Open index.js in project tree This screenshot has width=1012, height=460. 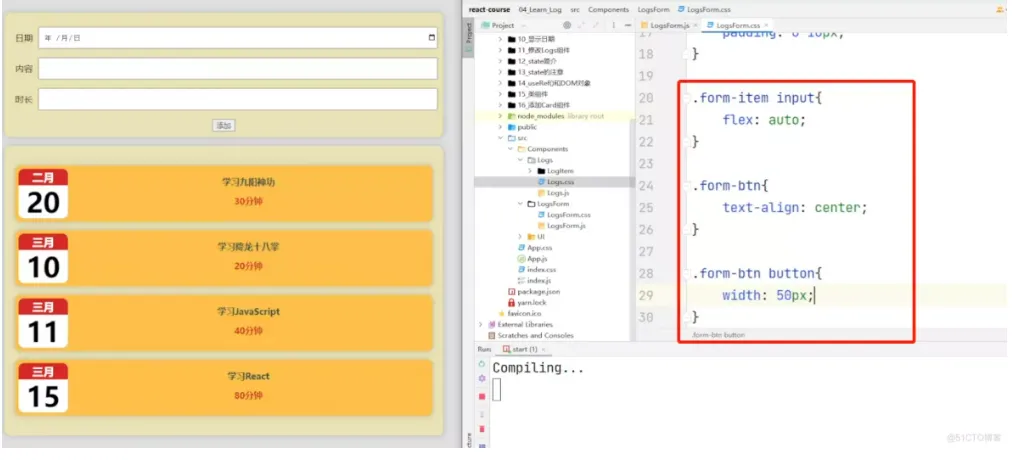point(534,281)
